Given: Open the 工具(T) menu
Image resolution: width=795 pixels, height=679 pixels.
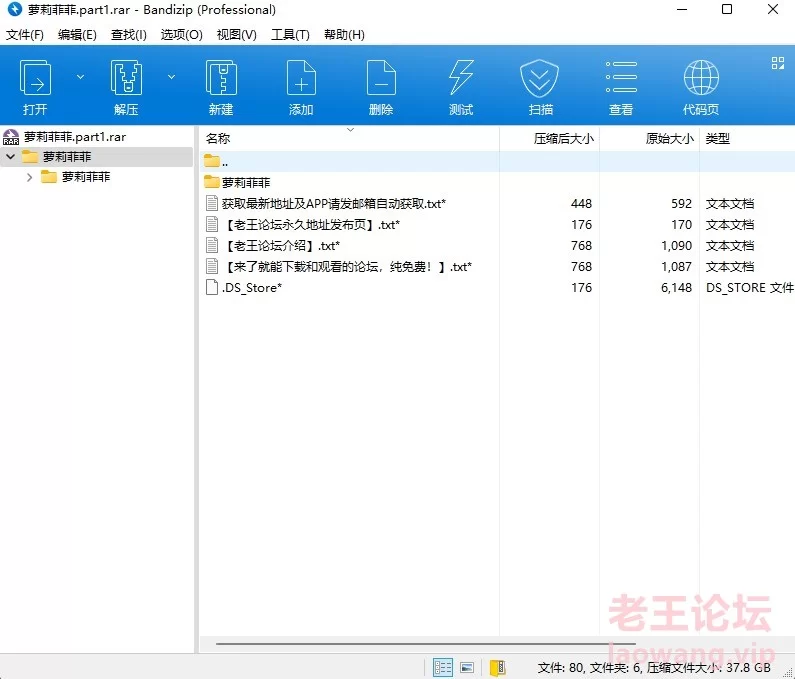Looking at the screenshot, I should 290,34.
